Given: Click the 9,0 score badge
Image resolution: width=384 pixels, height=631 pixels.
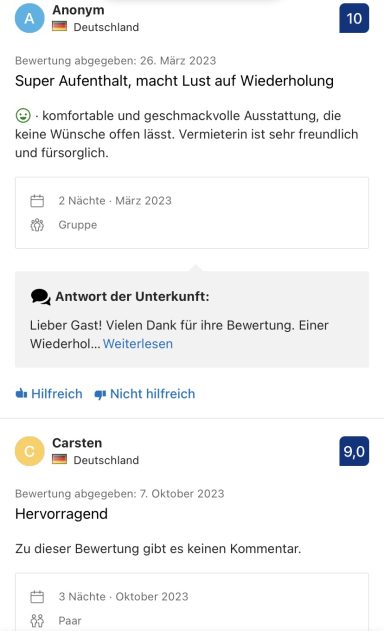Looking at the screenshot, I should (354, 451).
